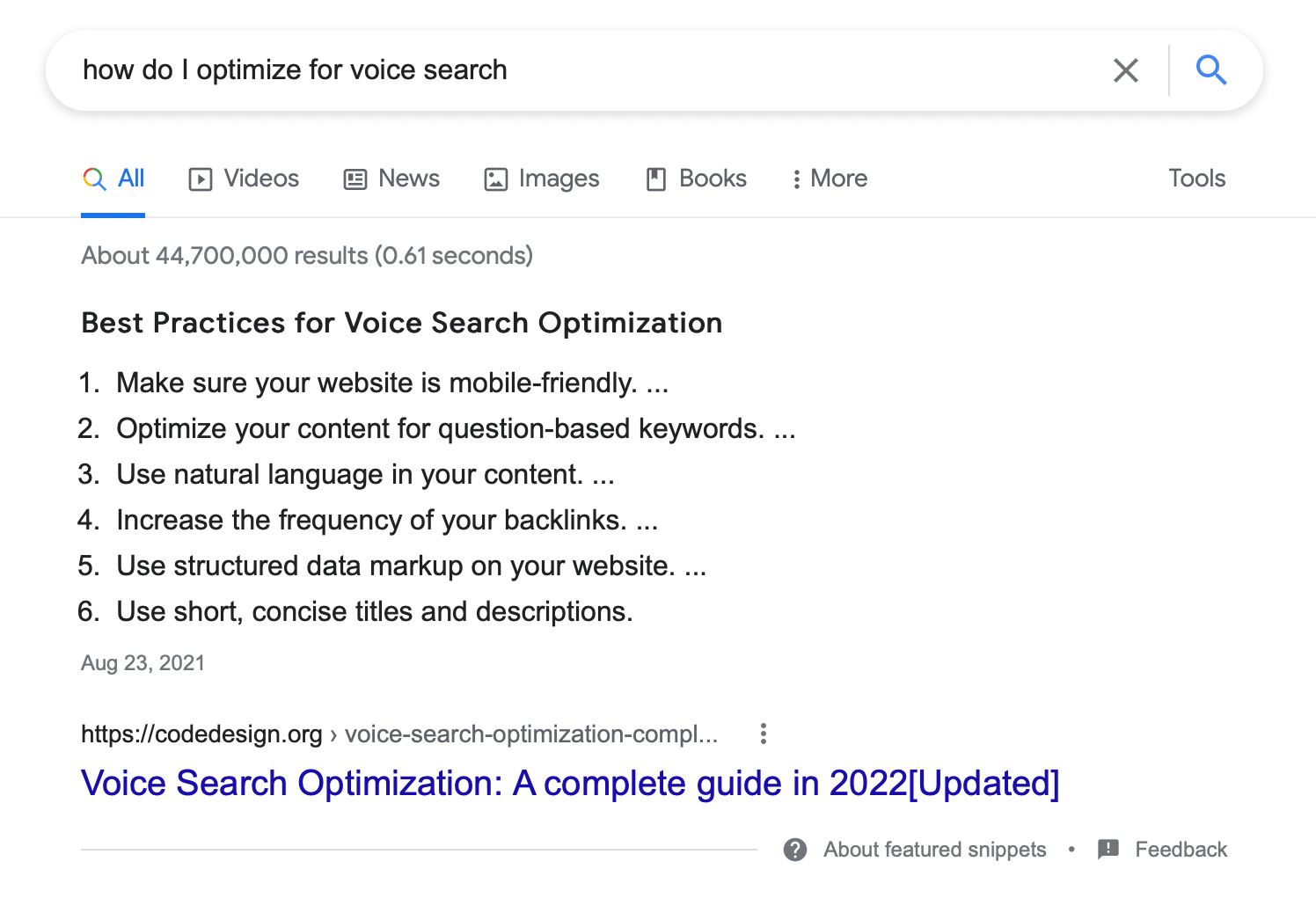This screenshot has height=920, width=1316.
Task: Click the Images picture icon
Action: point(496,179)
